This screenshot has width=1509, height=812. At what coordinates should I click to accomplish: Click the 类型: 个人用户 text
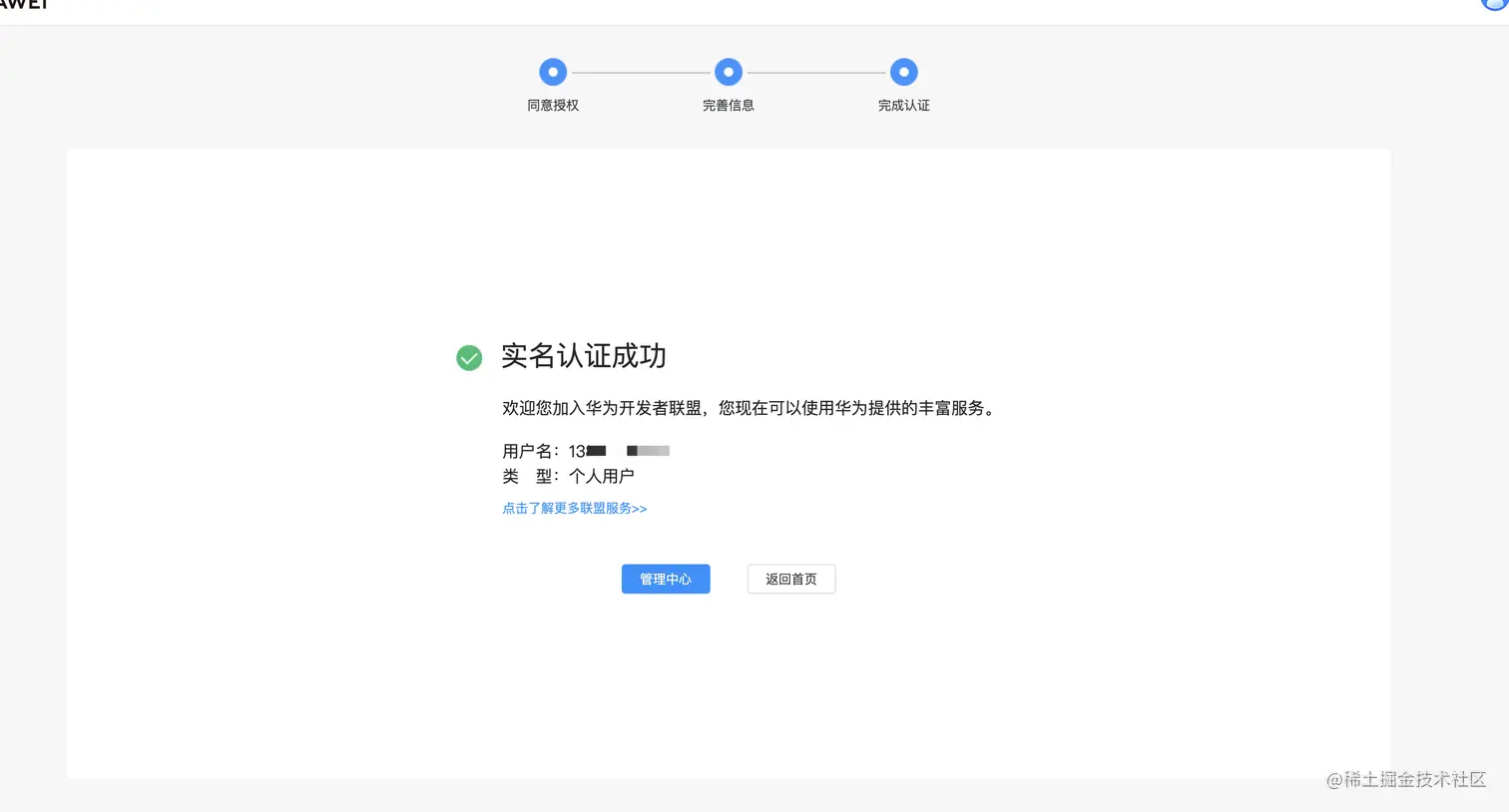pos(568,476)
